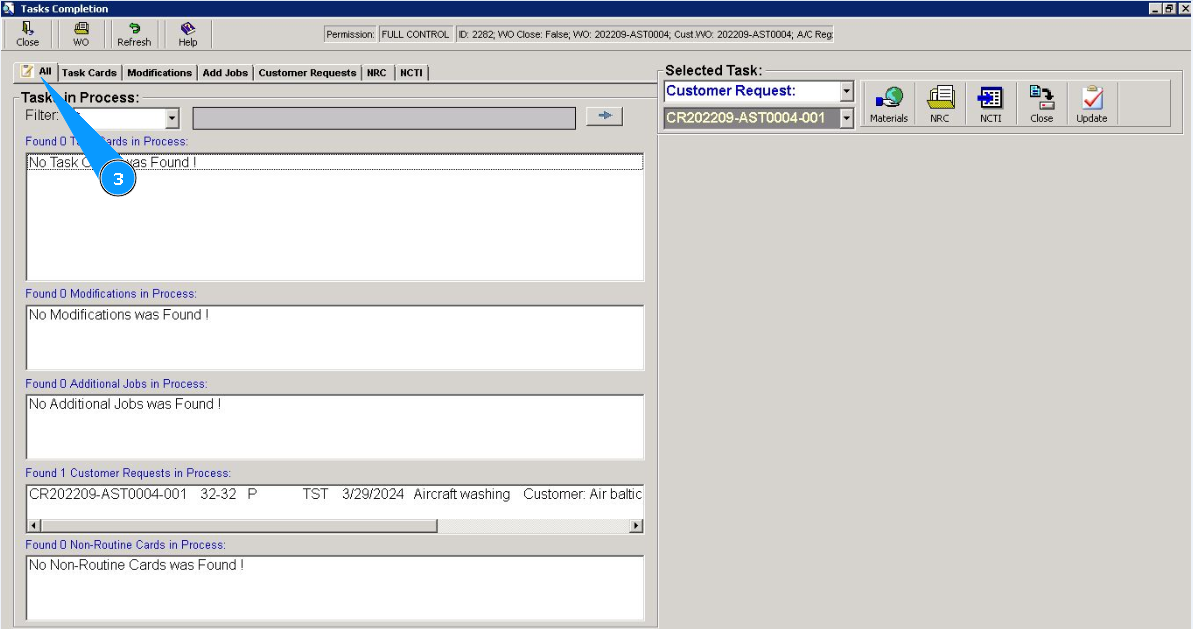Open the WO toolbar icon

(81, 34)
